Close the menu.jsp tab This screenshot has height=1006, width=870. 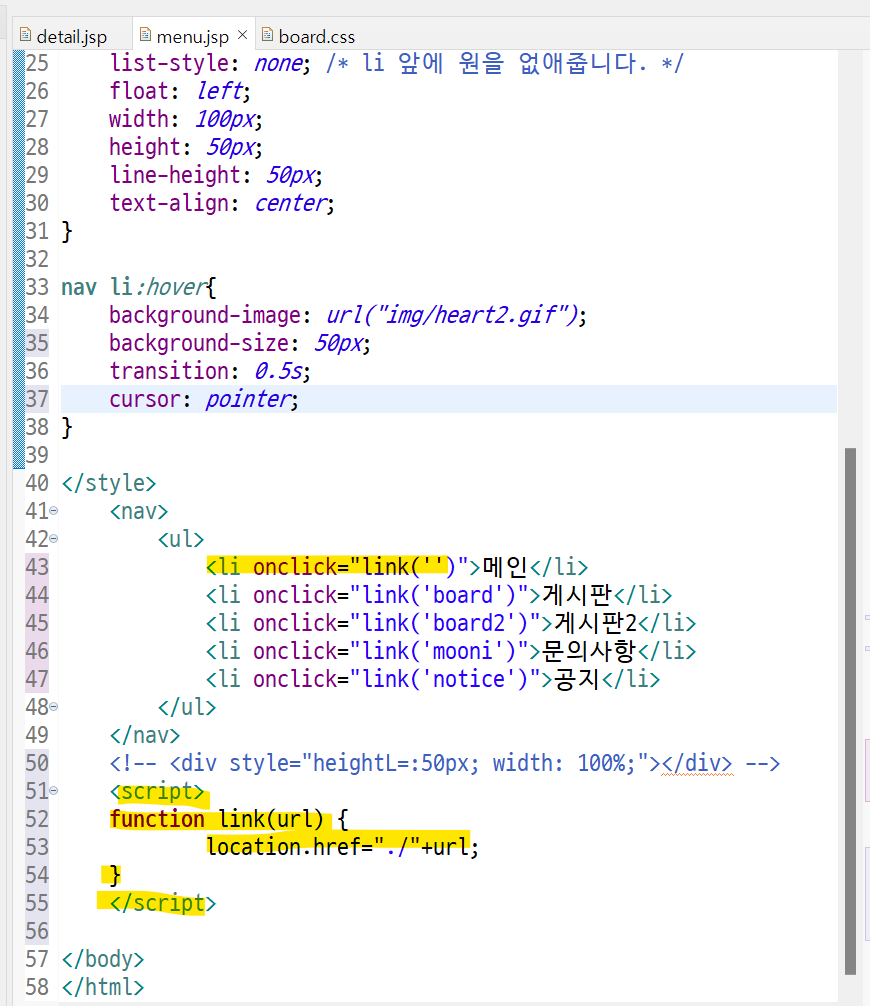(x=243, y=35)
